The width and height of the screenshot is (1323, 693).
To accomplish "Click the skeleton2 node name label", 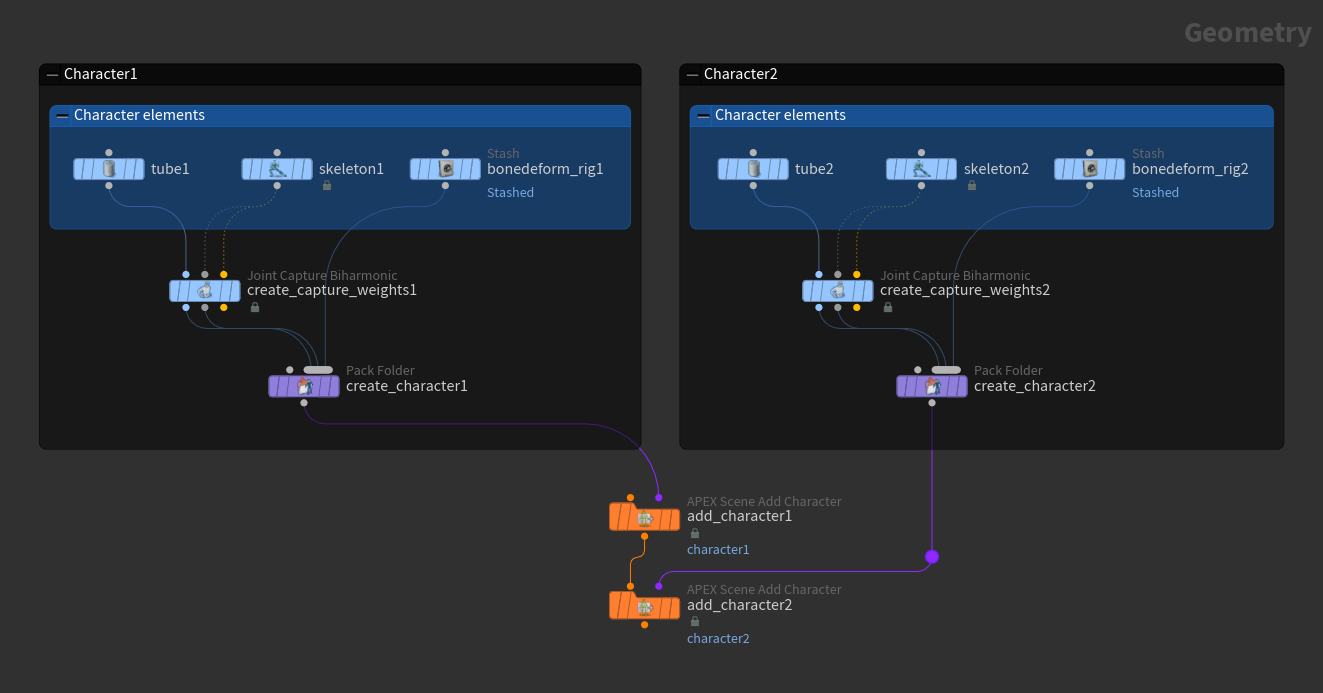I will (x=996, y=169).
